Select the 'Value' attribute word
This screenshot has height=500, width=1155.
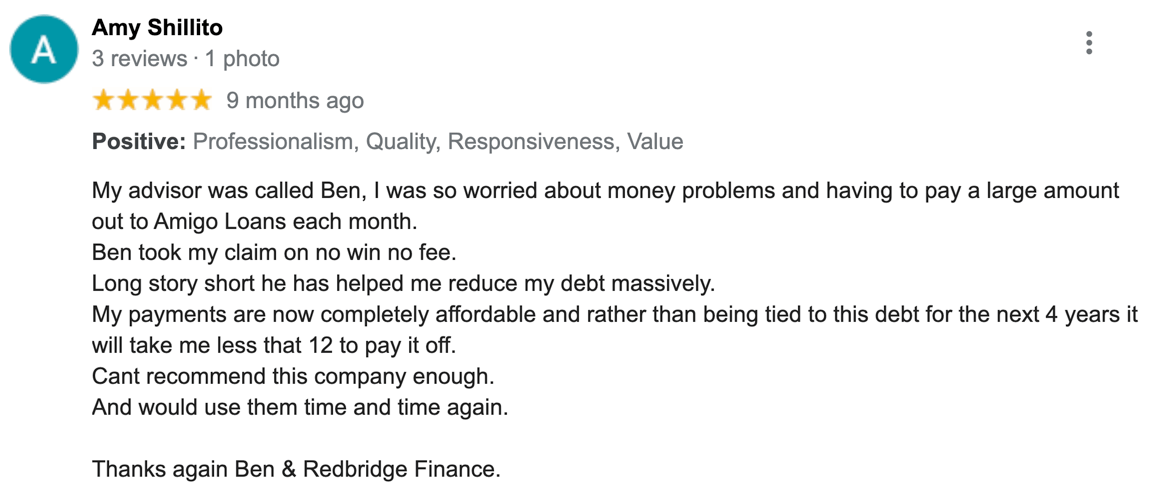(x=655, y=141)
